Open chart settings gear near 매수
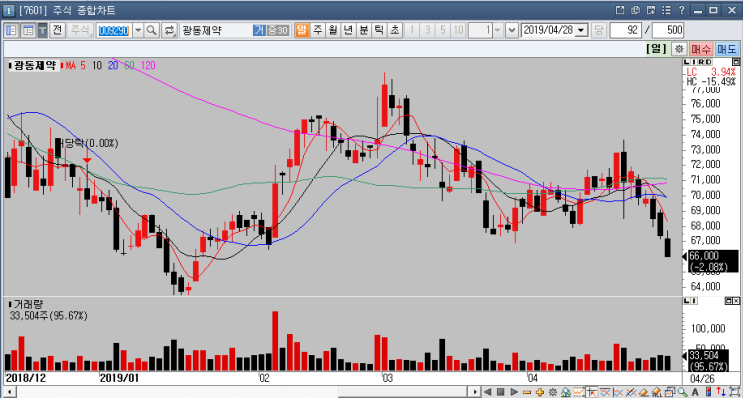 pos(680,49)
